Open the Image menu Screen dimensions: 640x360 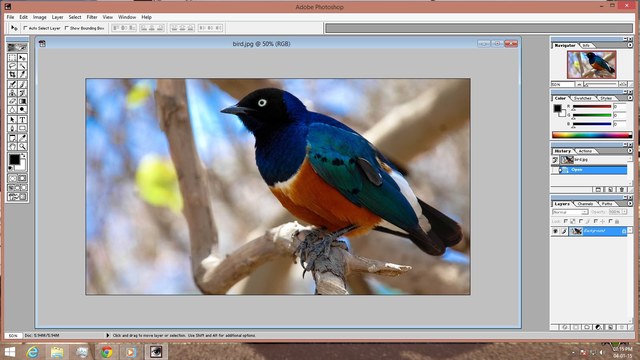click(40, 17)
